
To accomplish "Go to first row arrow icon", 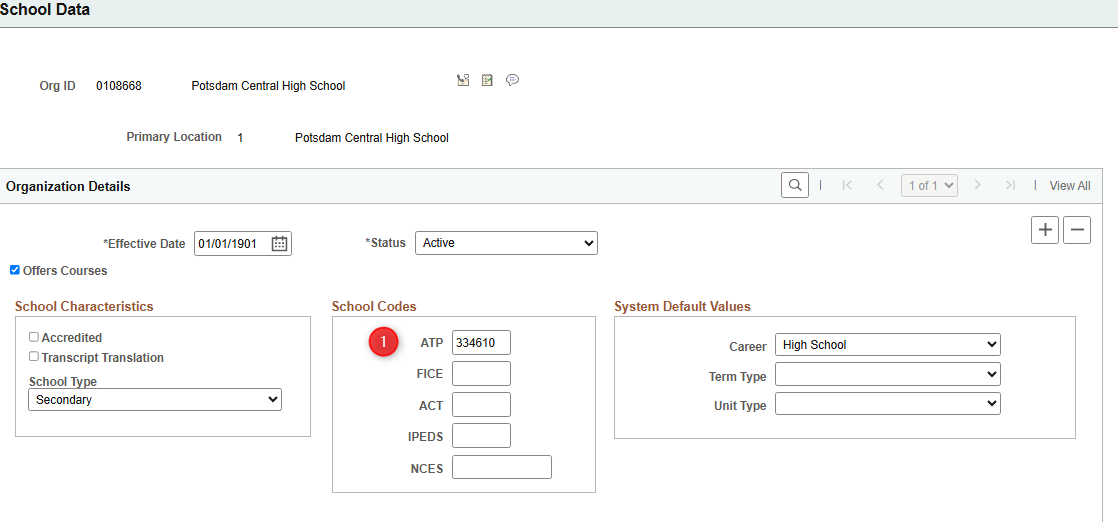I will (x=847, y=185).
